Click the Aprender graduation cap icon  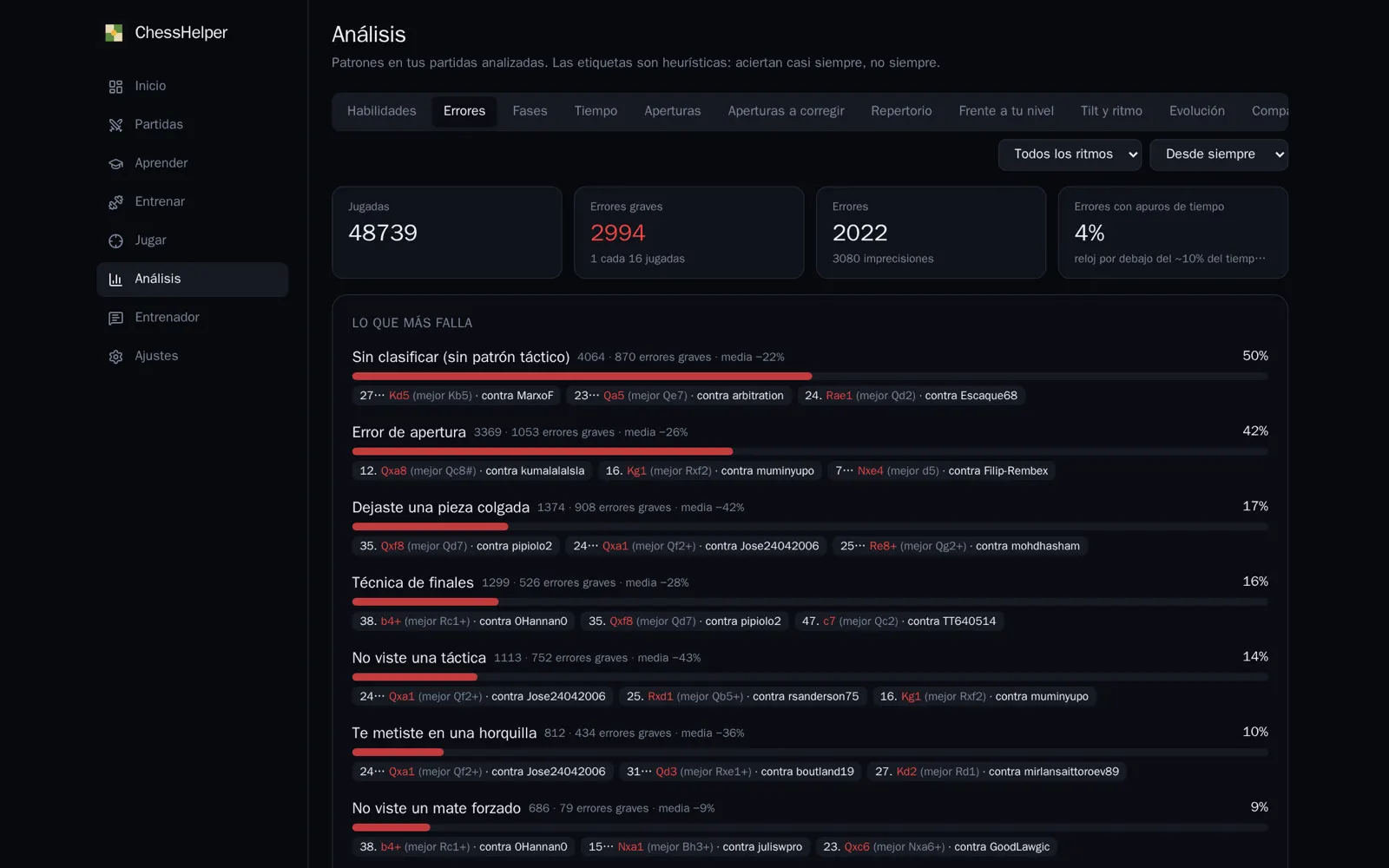click(x=115, y=163)
